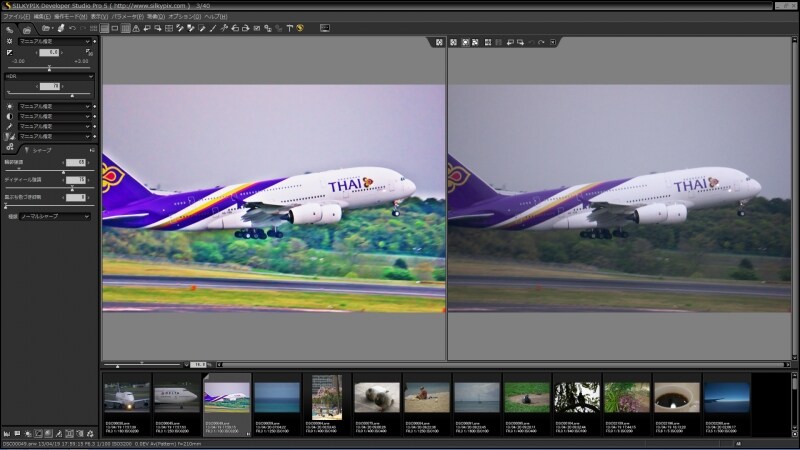Viewport: 800px width, 450px height.
Task: Expand the color マニュアル指定 dropdown
Action: point(54,126)
